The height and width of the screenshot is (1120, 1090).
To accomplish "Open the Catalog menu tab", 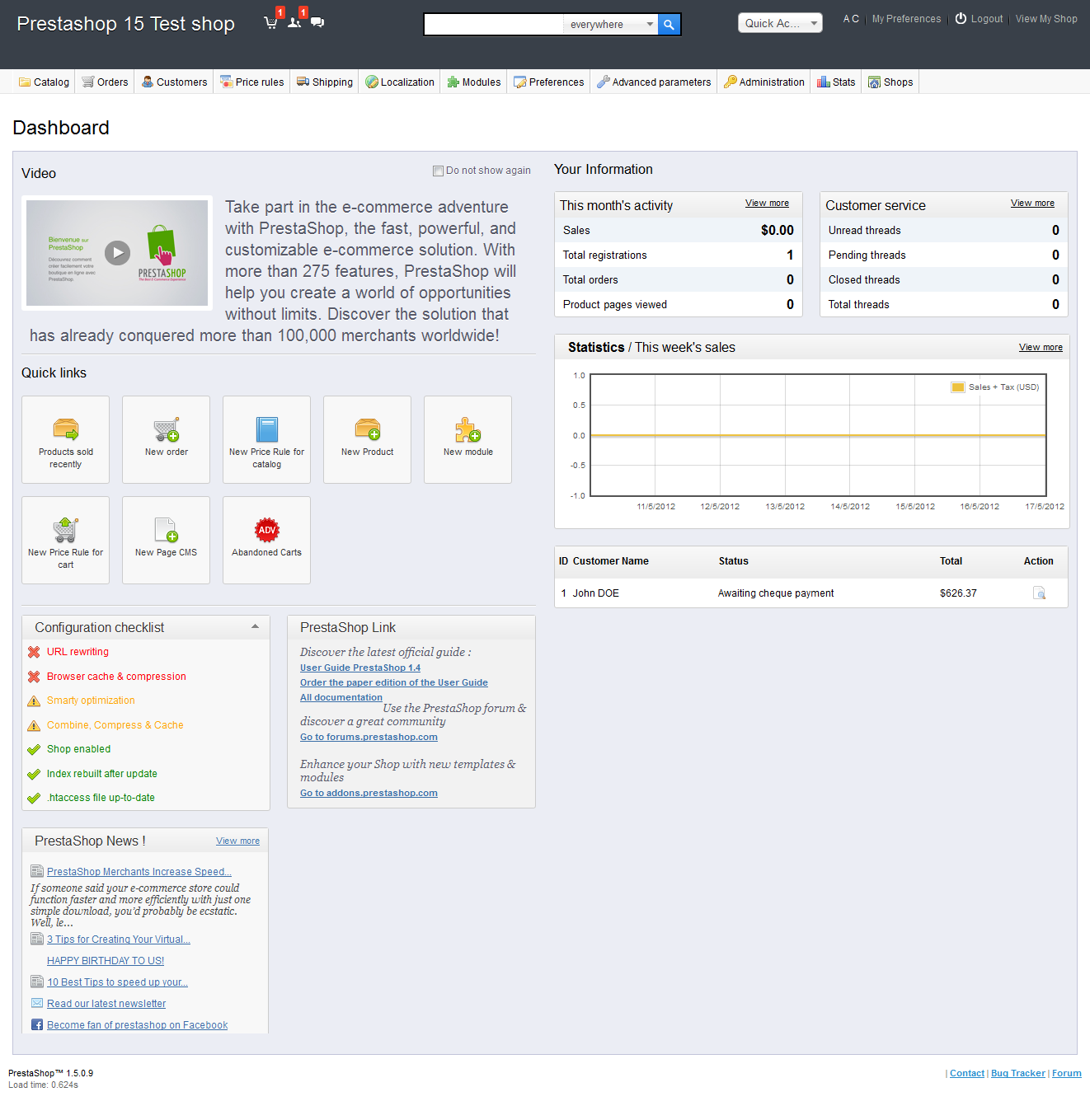I will coord(45,82).
